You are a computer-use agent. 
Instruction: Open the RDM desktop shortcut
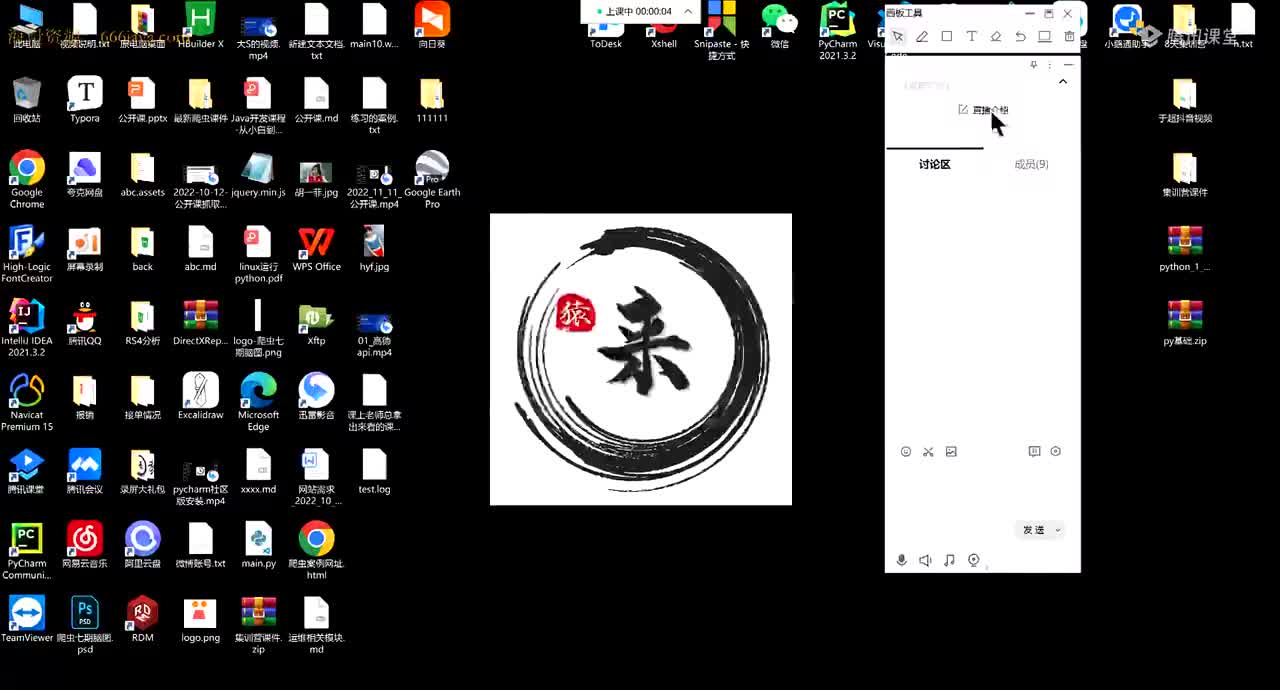point(142,619)
